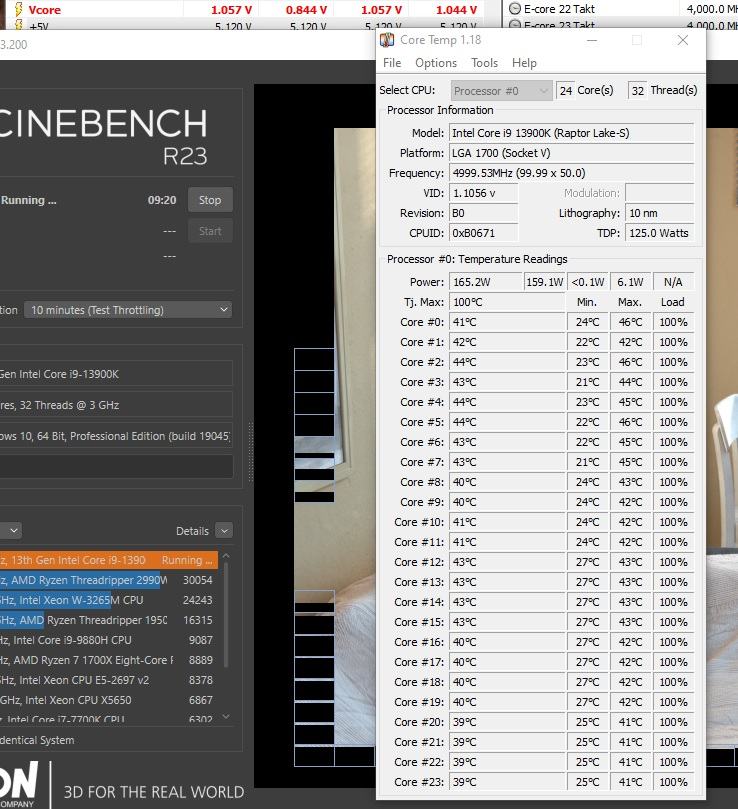Open the Help menu in Core Temp

tap(524, 63)
